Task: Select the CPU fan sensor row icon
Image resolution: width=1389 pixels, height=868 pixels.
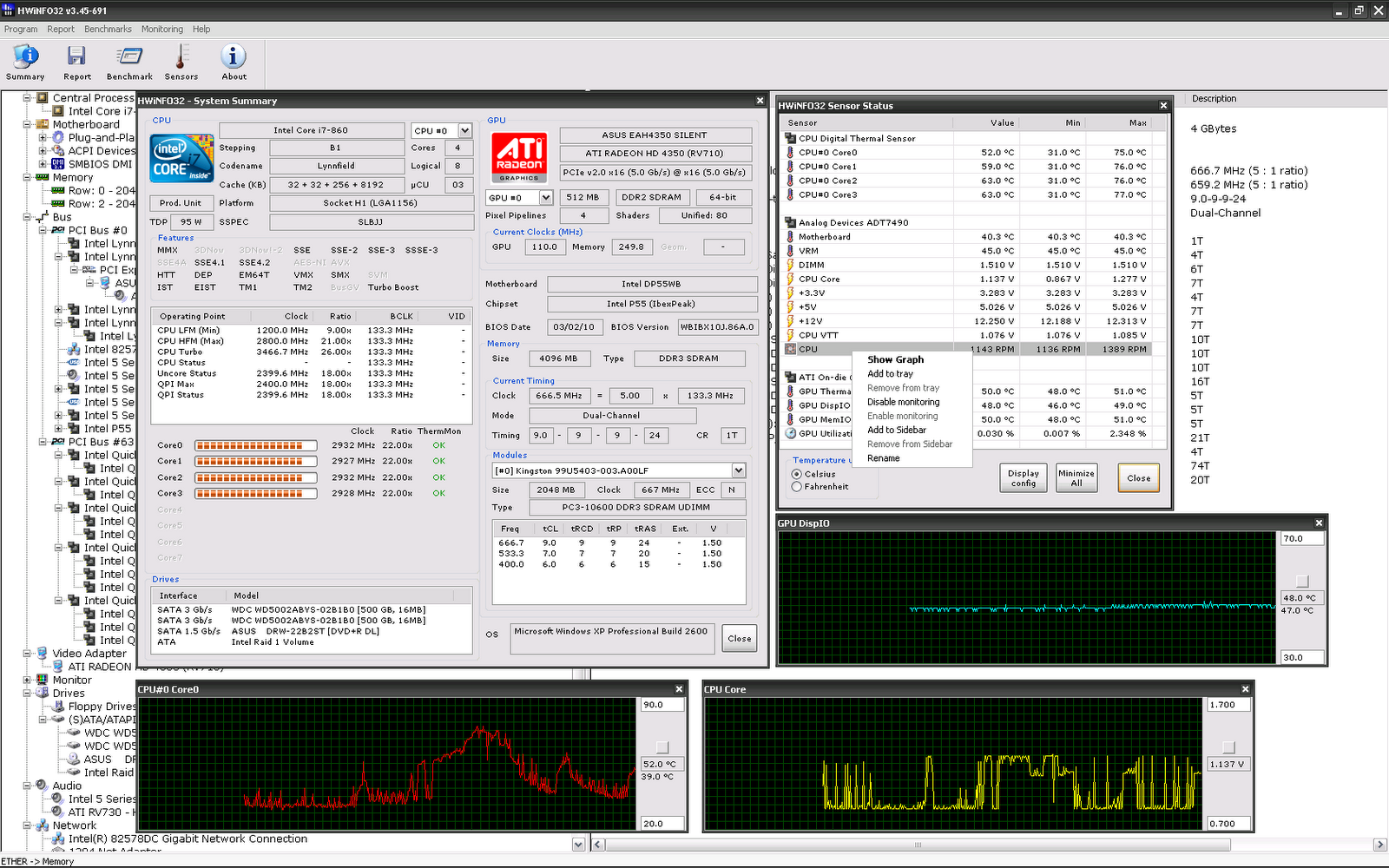Action: click(790, 349)
